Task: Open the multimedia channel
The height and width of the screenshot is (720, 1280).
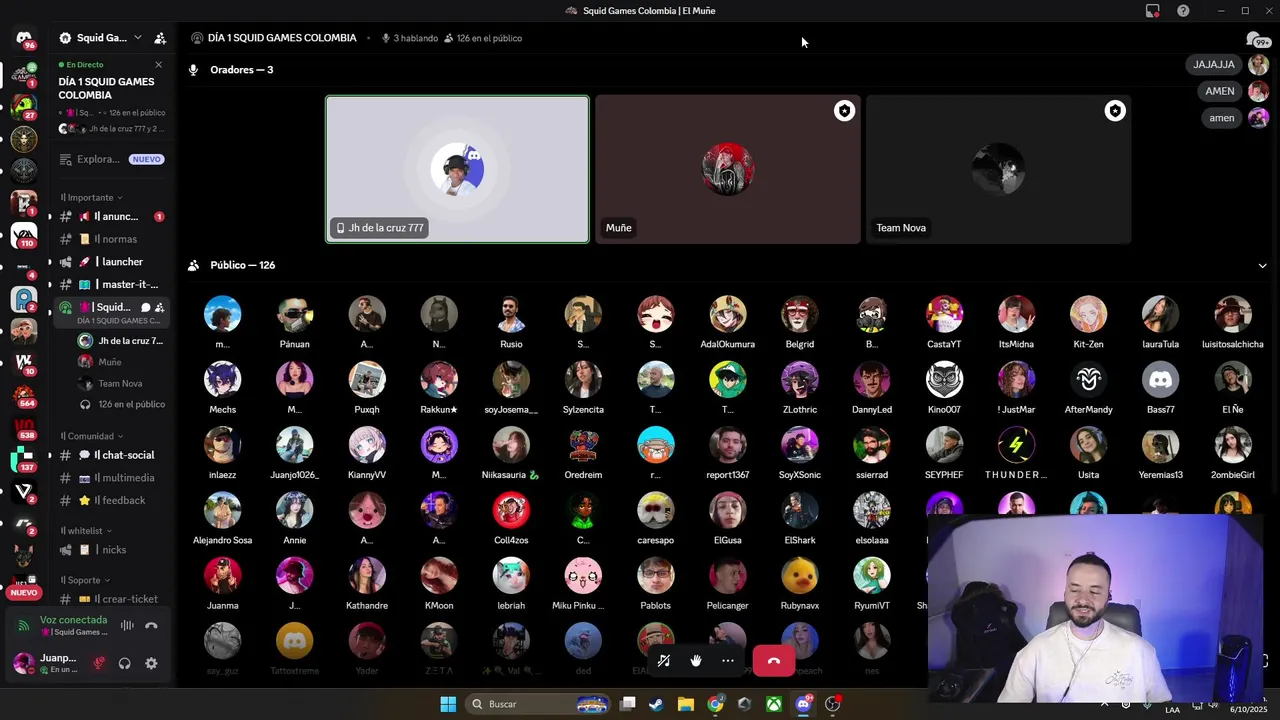Action: (x=111, y=478)
